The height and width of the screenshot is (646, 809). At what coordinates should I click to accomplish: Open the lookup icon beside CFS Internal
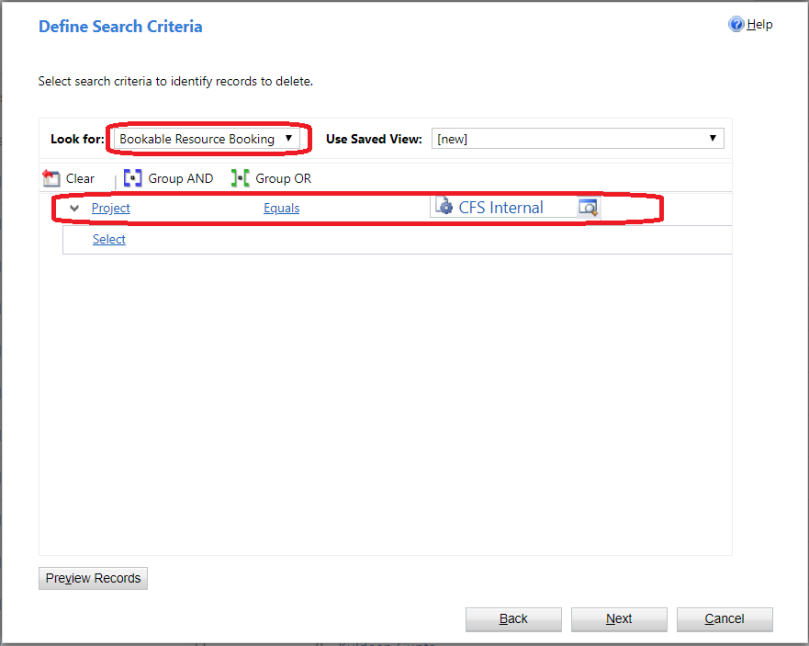point(588,207)
